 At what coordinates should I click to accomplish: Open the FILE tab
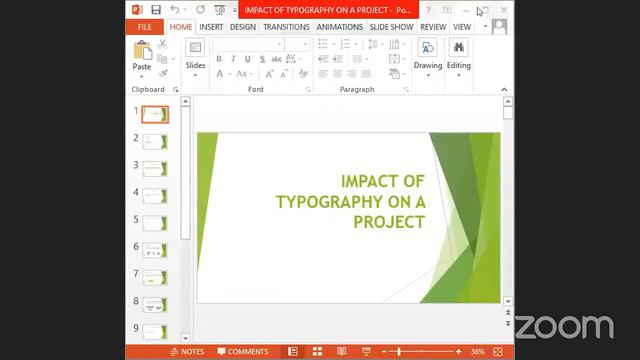(x=144, y=27)
